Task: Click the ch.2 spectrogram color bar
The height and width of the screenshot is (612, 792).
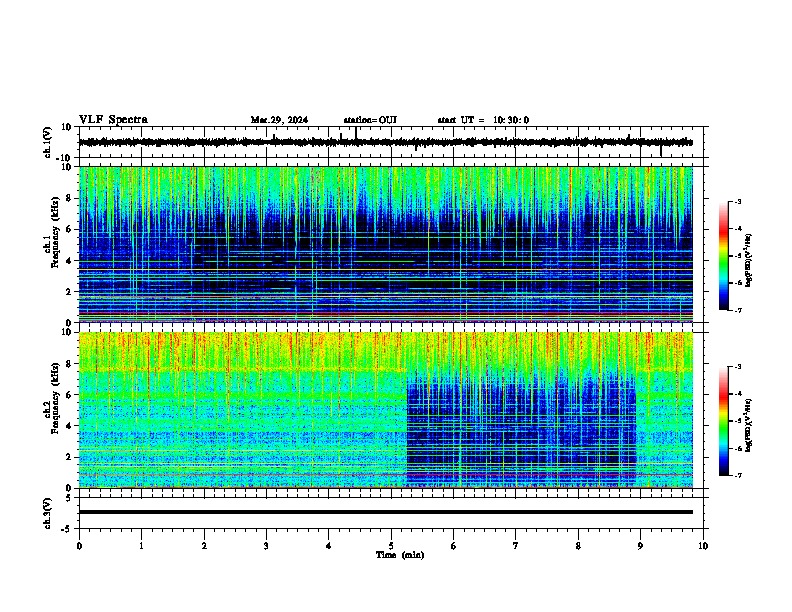Action: tap(723, 421)
